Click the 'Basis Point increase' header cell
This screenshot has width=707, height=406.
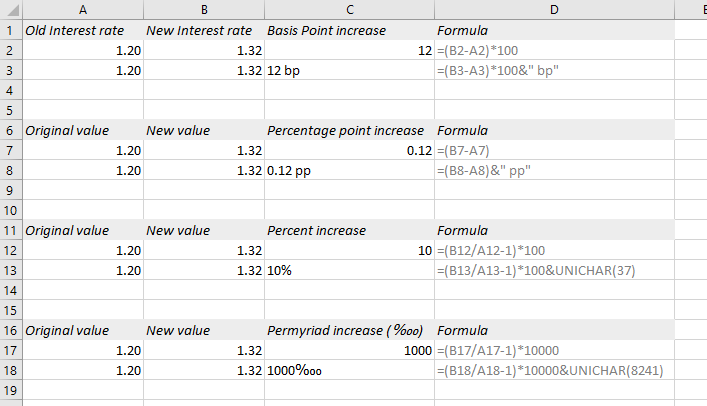(x=349, y=30)
